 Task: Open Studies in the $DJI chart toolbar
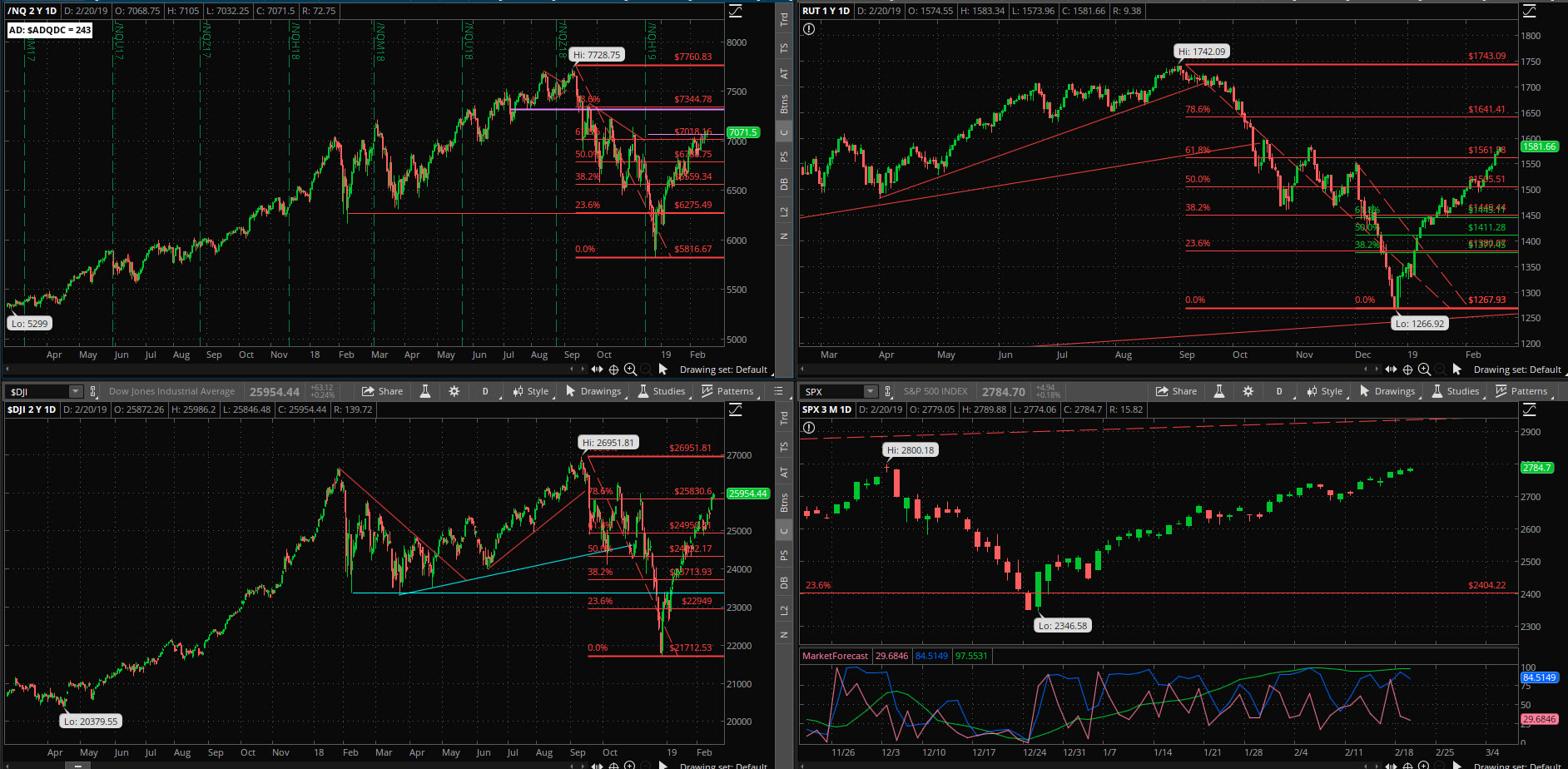662,391
